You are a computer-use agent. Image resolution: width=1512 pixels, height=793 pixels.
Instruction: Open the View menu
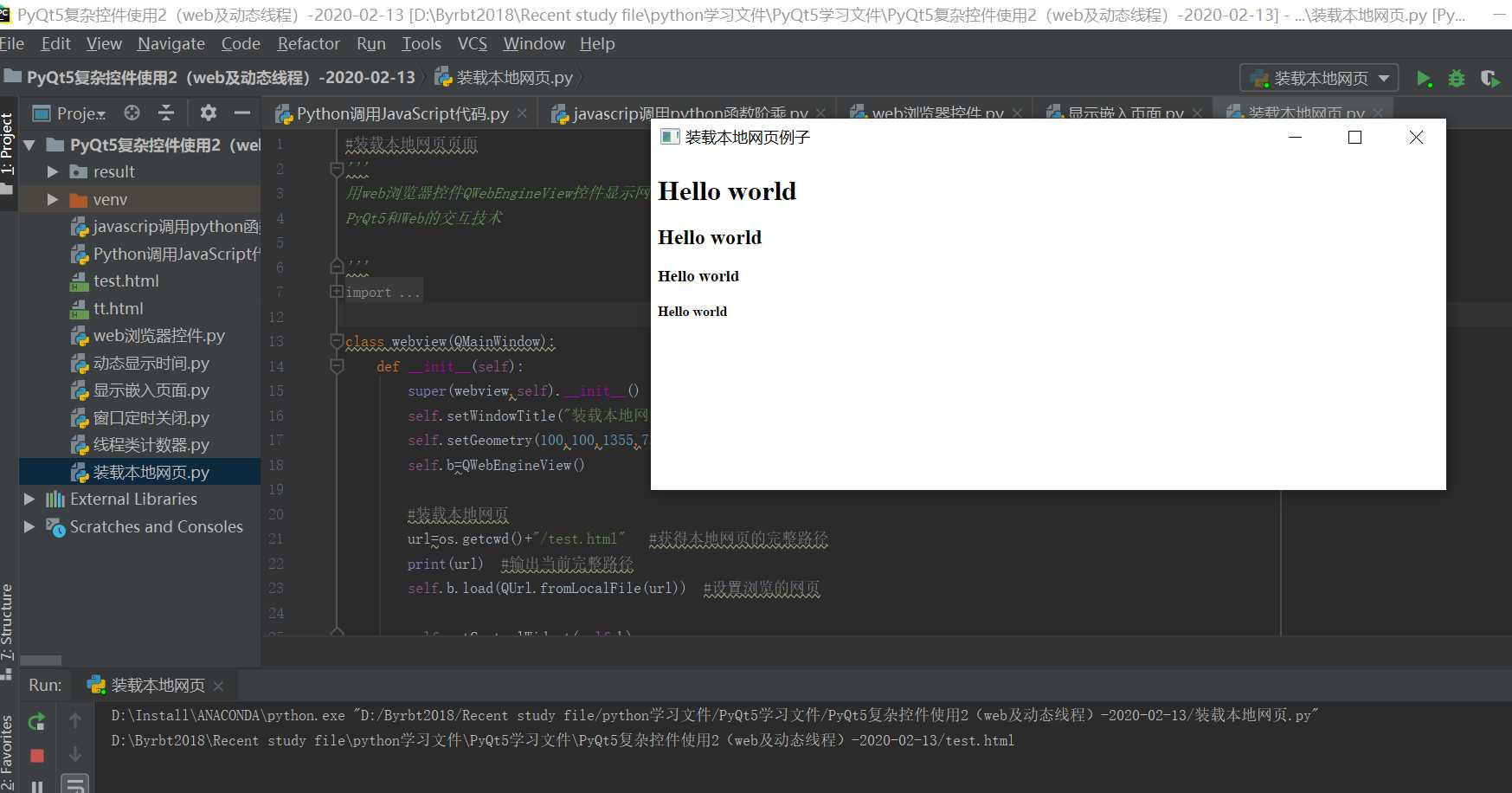click(x=104, y=43)
